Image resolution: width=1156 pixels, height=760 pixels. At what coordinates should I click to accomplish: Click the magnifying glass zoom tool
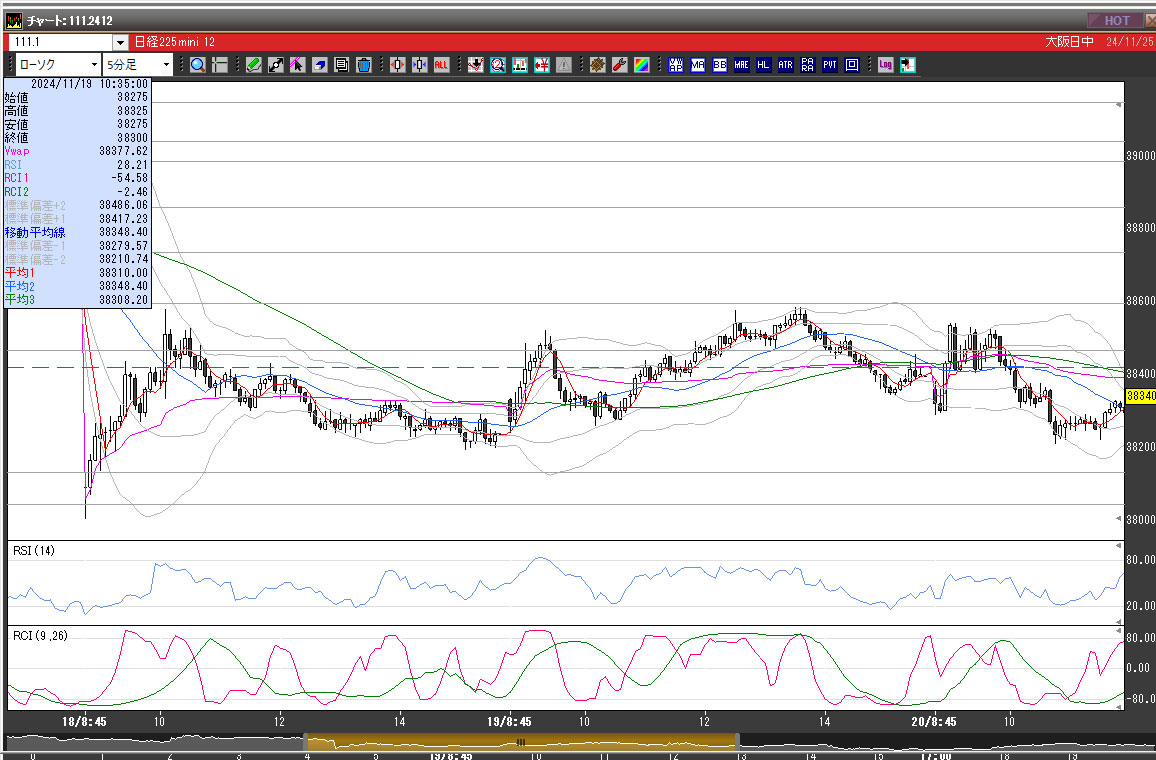coord(198,65)
